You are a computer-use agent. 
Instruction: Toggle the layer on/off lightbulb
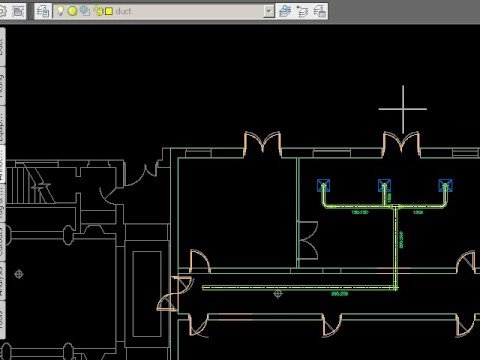click(x=60, y=11)
